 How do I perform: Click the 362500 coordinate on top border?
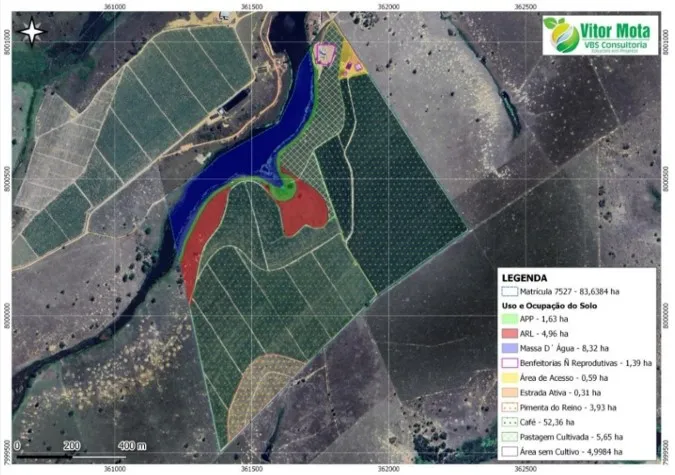[526, 7]
